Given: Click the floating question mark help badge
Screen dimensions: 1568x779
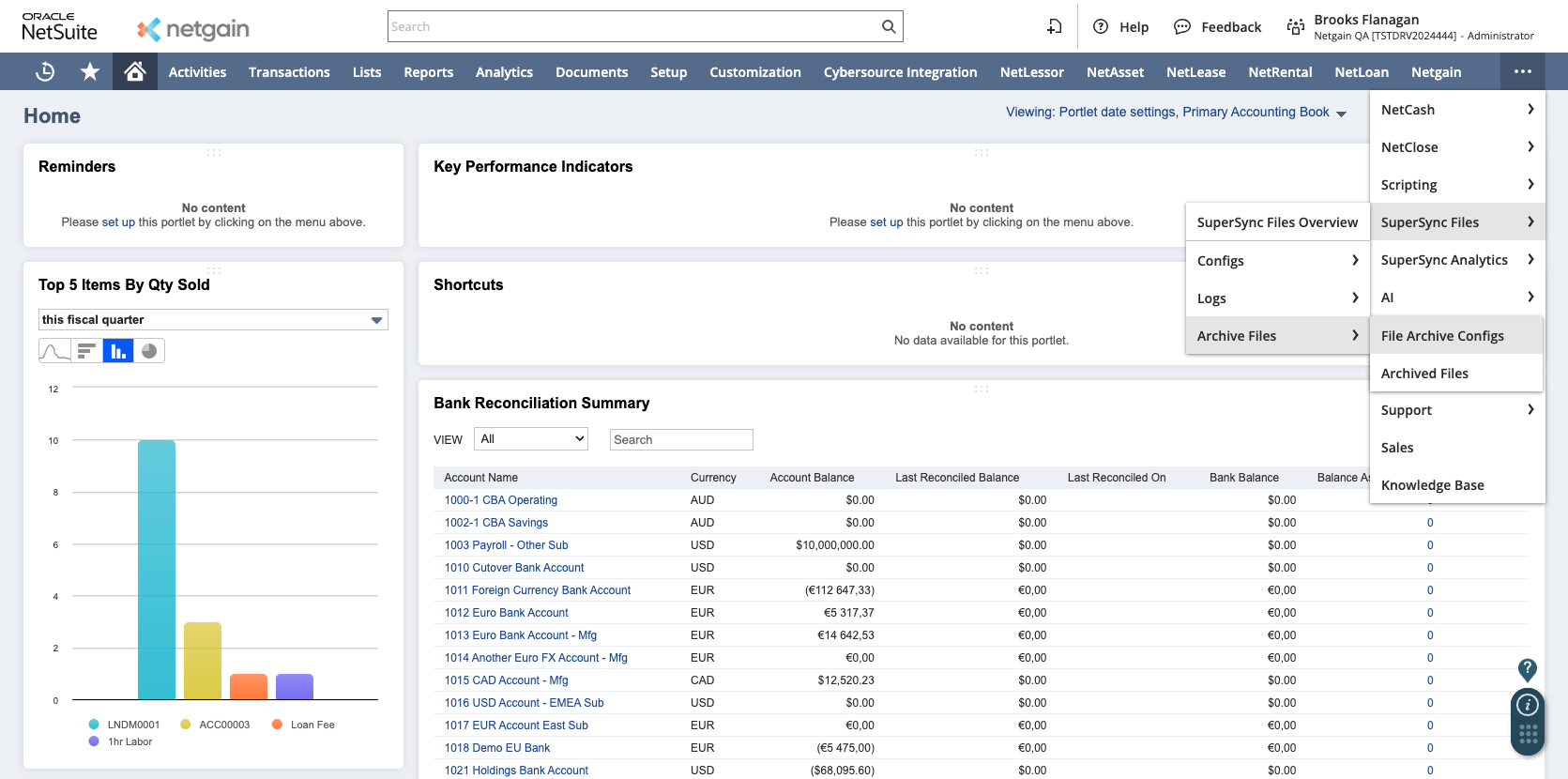Looking at the screenshot, I should 1527,669.
